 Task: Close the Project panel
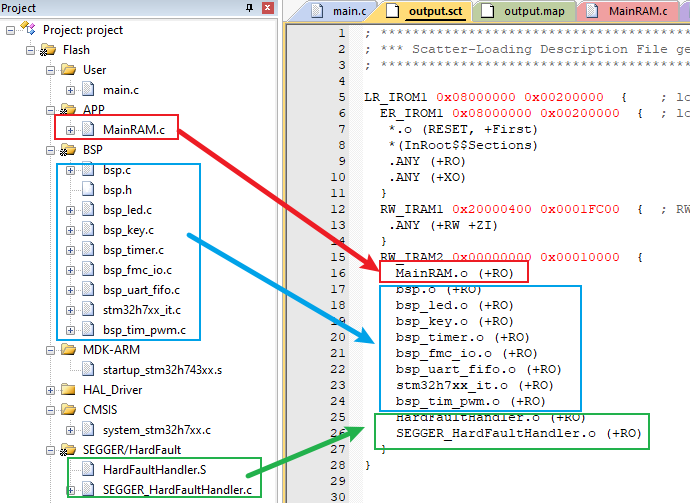click(266, 9)
